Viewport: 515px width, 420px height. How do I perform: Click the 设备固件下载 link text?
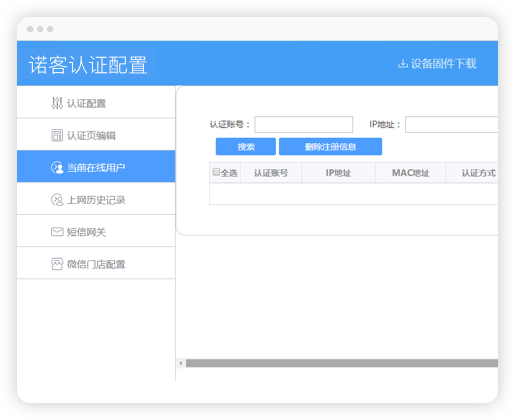pos(443,63)
